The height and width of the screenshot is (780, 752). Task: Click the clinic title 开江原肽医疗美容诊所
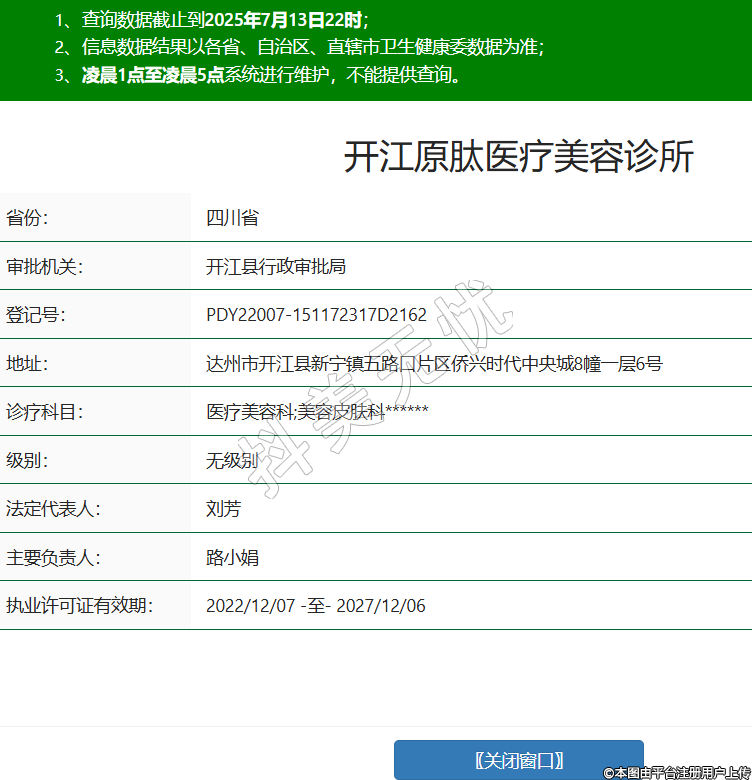tap(518, 157)
